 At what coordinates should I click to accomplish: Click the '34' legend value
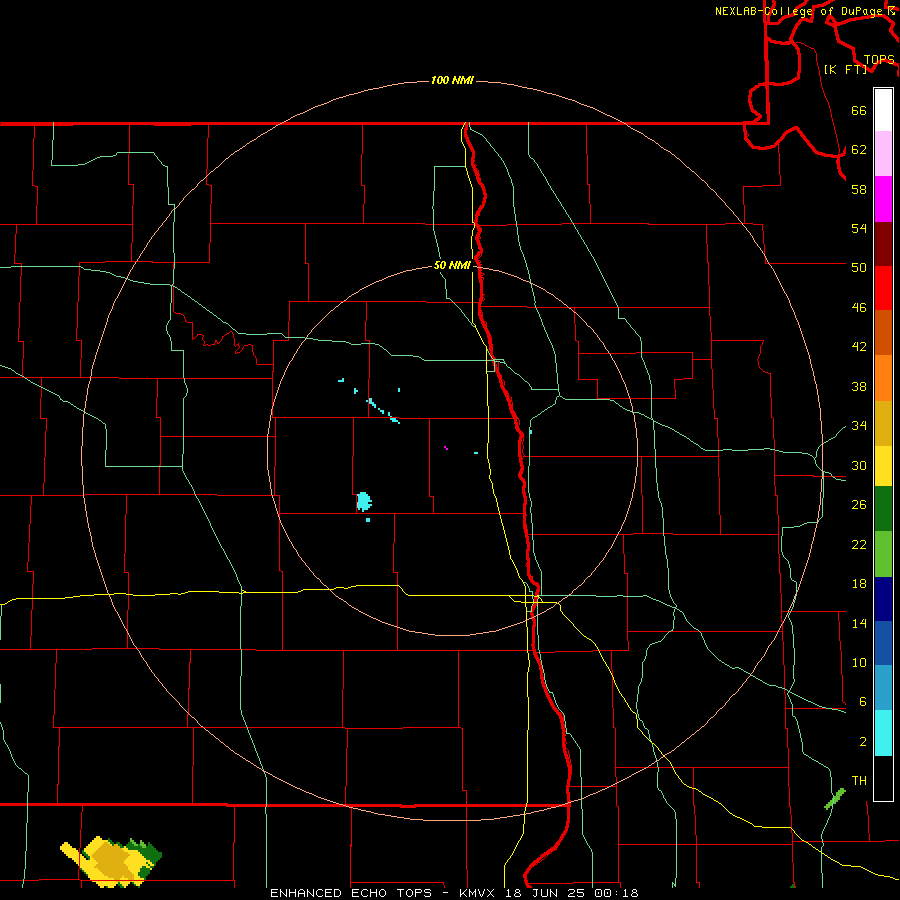859,425
